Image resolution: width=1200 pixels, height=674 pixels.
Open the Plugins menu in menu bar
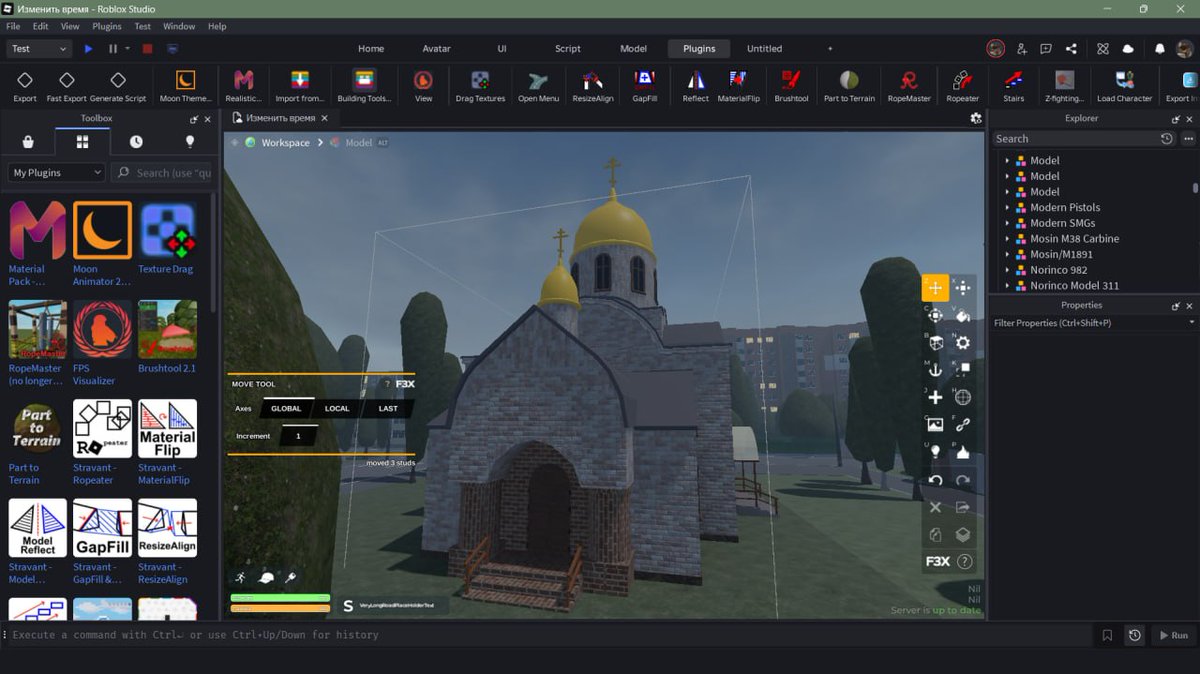(x=107, y=26)
